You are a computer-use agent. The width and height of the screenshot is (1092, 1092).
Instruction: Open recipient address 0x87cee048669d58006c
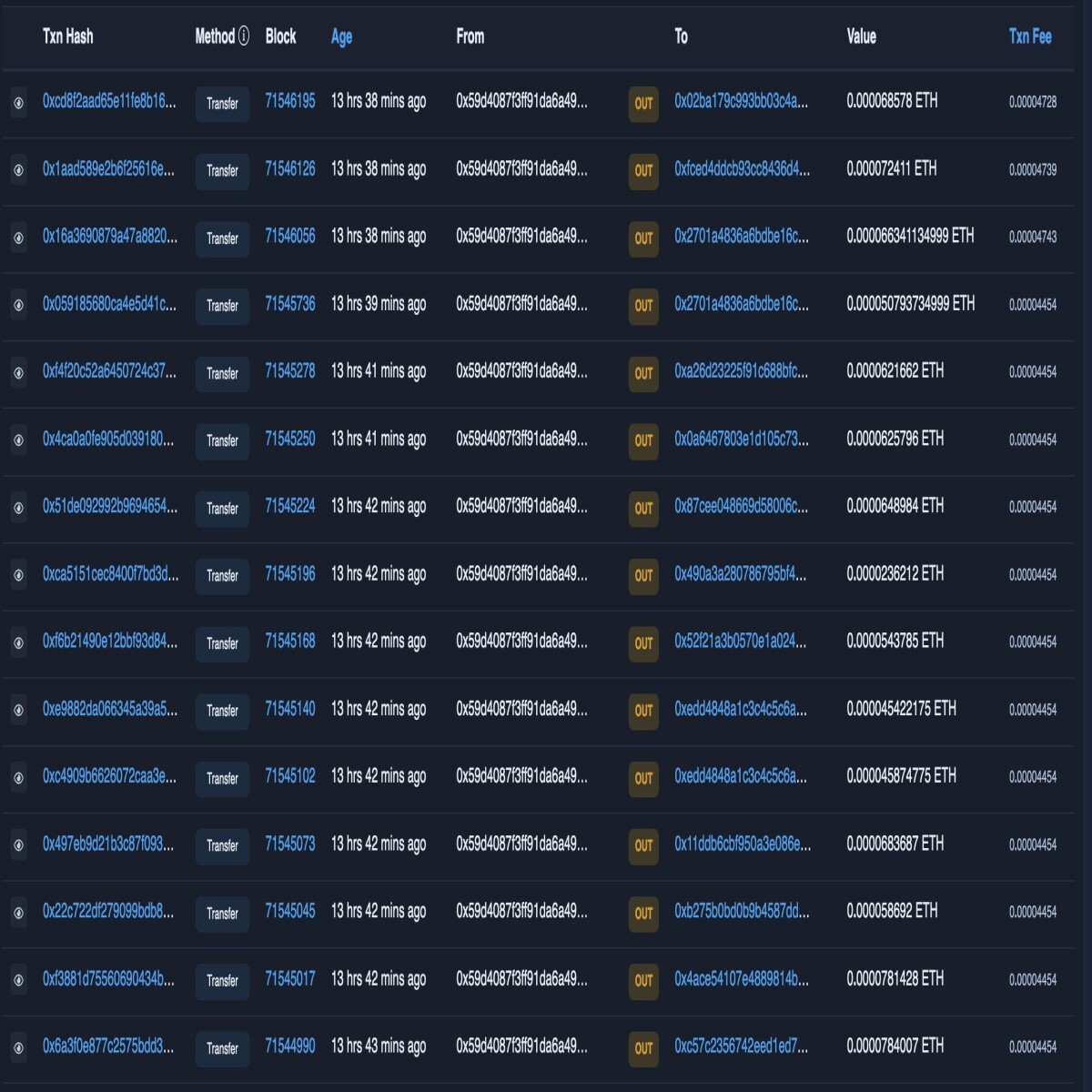741,506
